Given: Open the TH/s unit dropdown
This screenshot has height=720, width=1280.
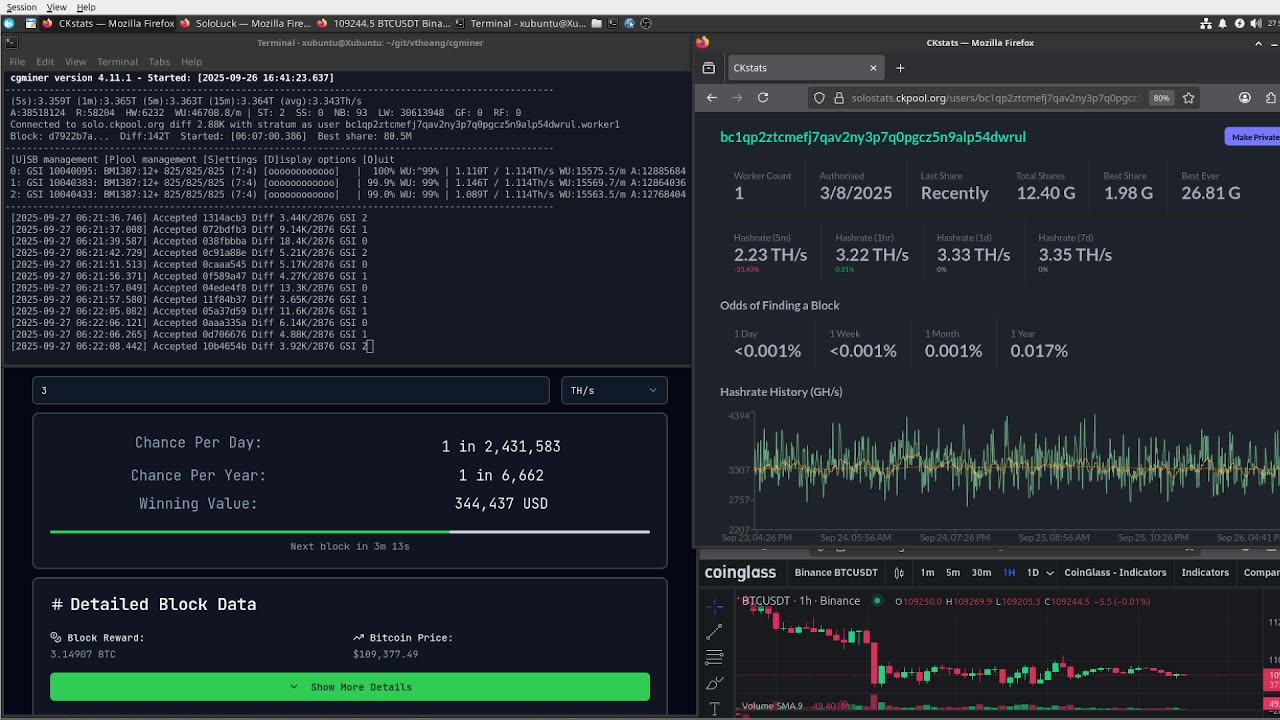Looking at the screenshot, I should click(614, 390).
